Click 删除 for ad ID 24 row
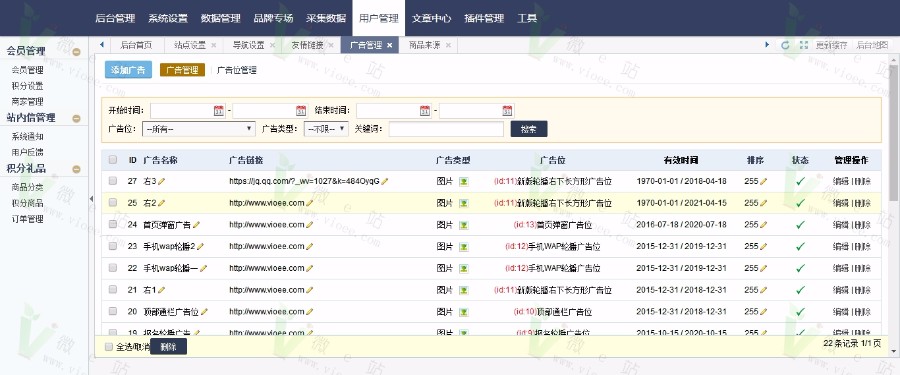 [x=862, y=225]
